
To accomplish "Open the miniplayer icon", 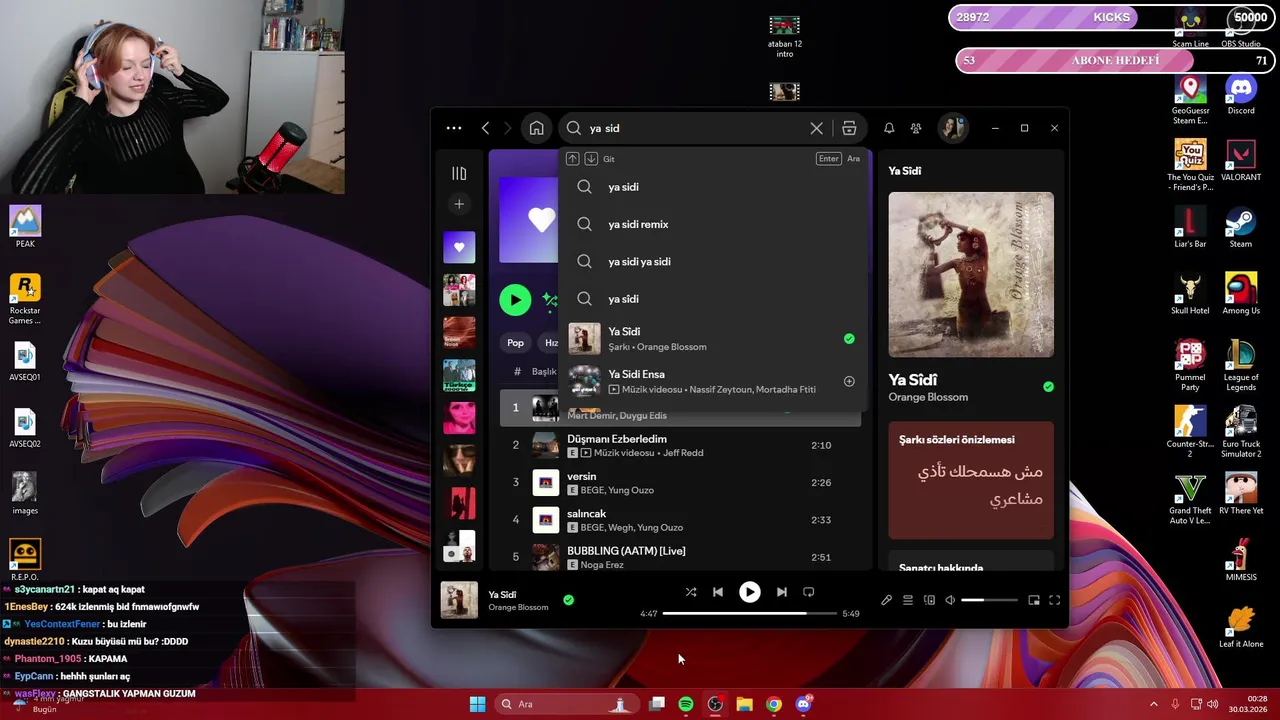I will [1034, 600].
